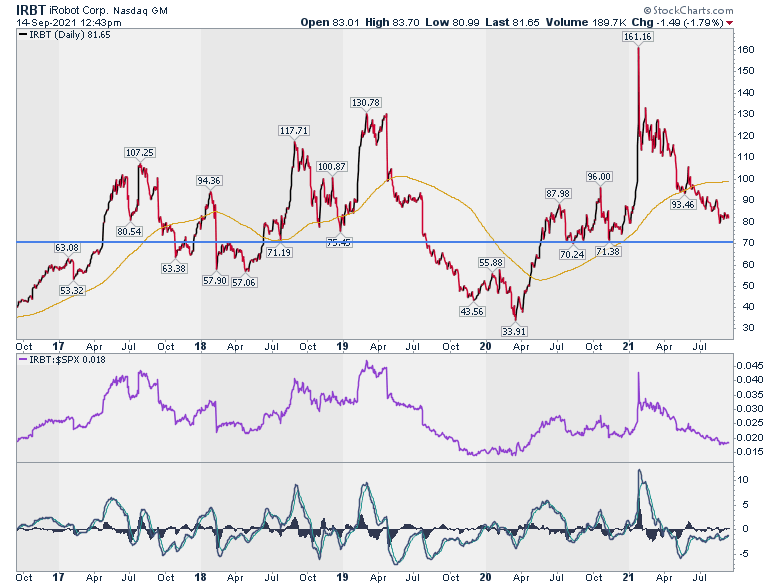Click the 30 tick on price axis
The image size is (780, 586).
[x=749, y=328]
